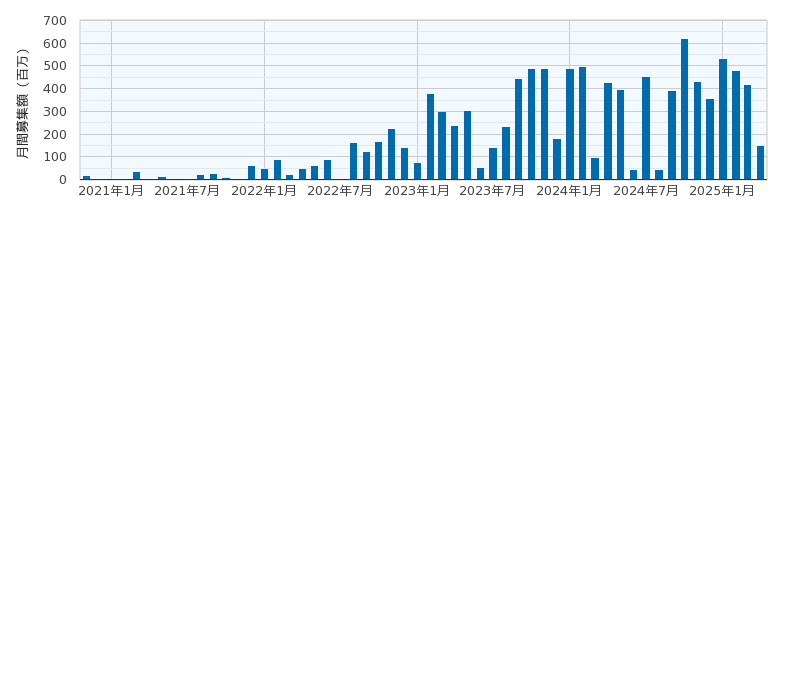Click the '2024年1月' axis label

pyautogui.click(x=569, y=191)
